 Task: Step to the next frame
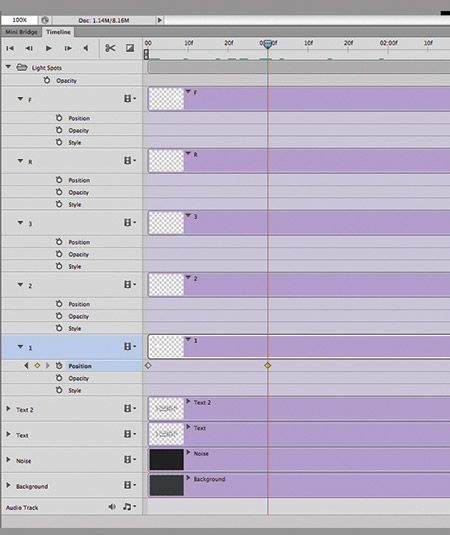click(68, 48)
